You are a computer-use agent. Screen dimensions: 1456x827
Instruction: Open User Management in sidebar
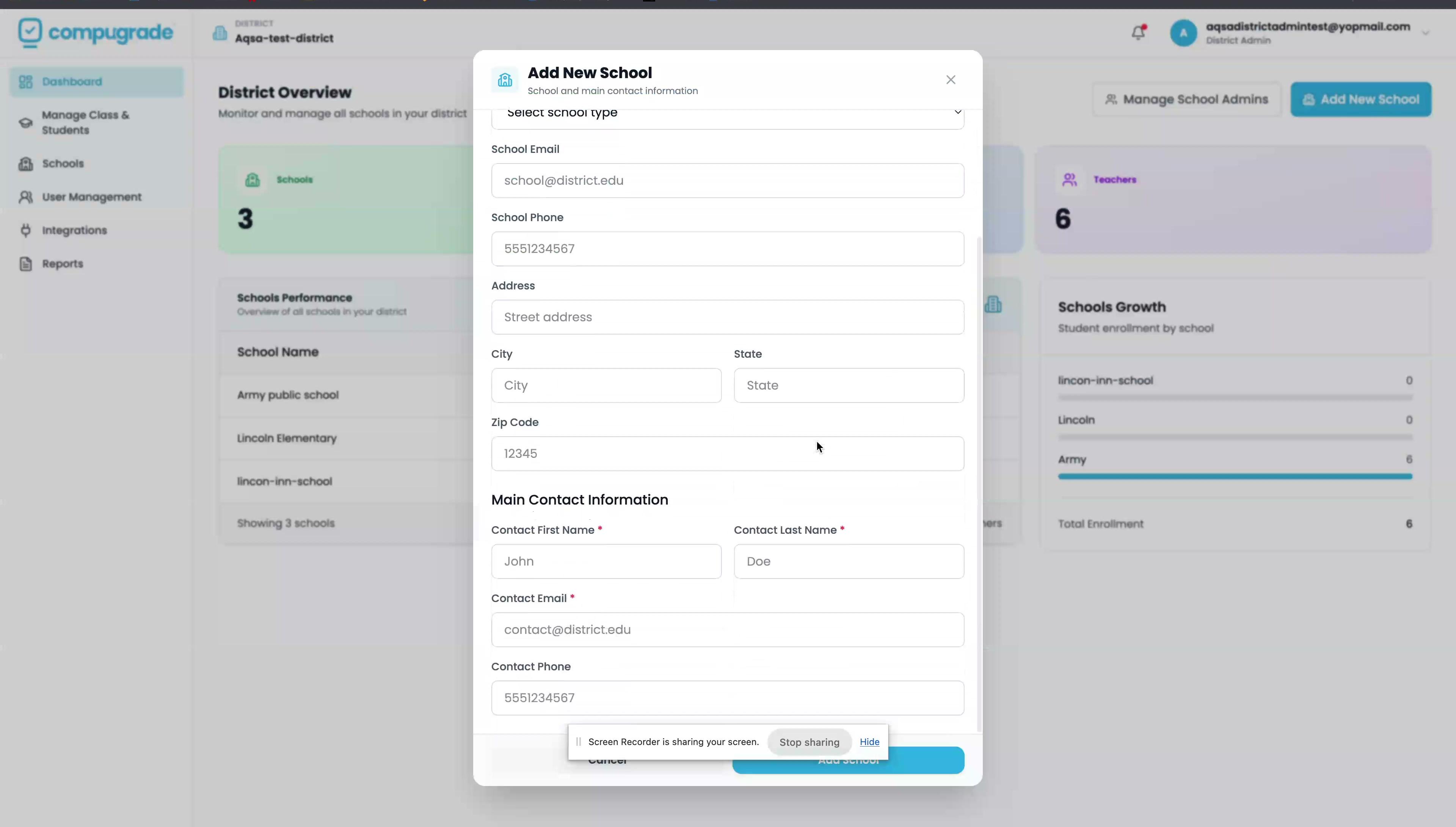97,197
